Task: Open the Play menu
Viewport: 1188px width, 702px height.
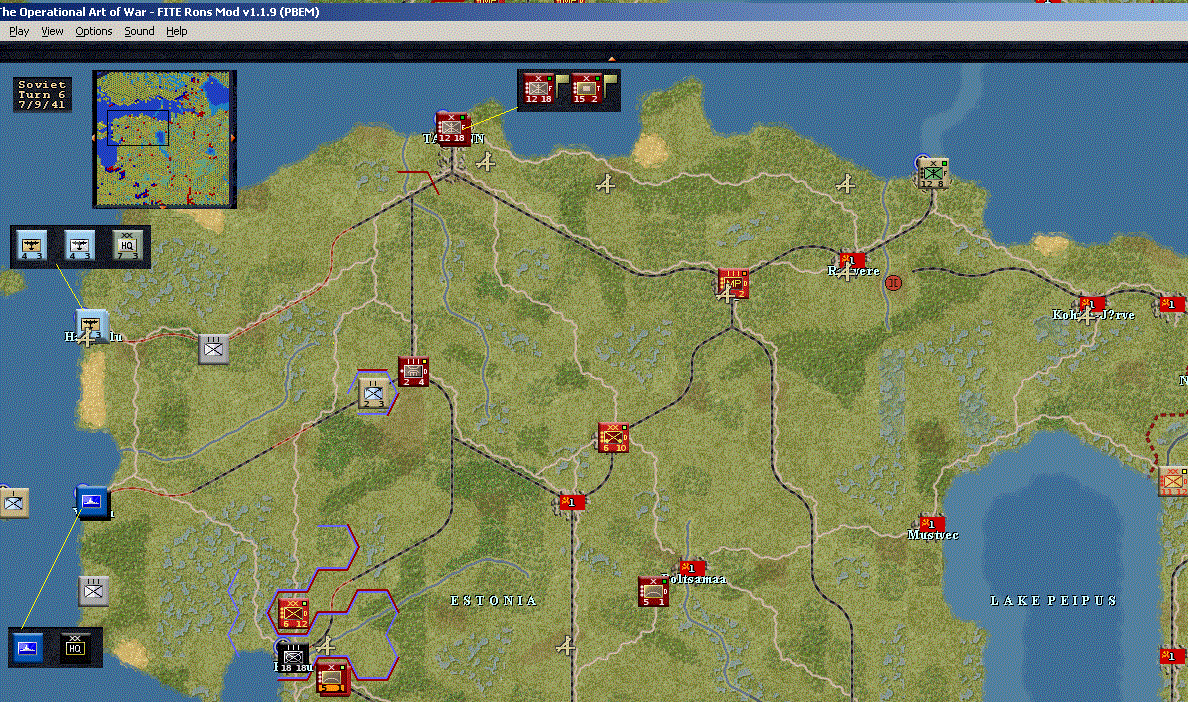Action: [x=19, y=31]
